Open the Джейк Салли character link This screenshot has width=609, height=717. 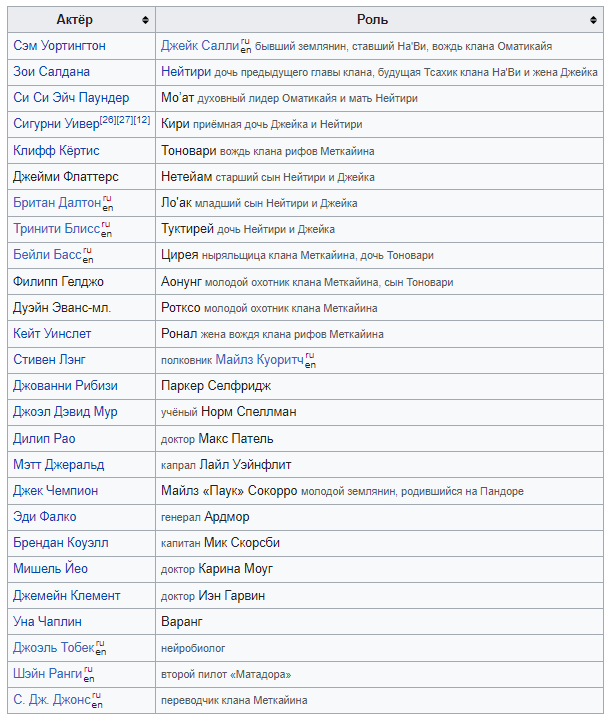[200, 46]
